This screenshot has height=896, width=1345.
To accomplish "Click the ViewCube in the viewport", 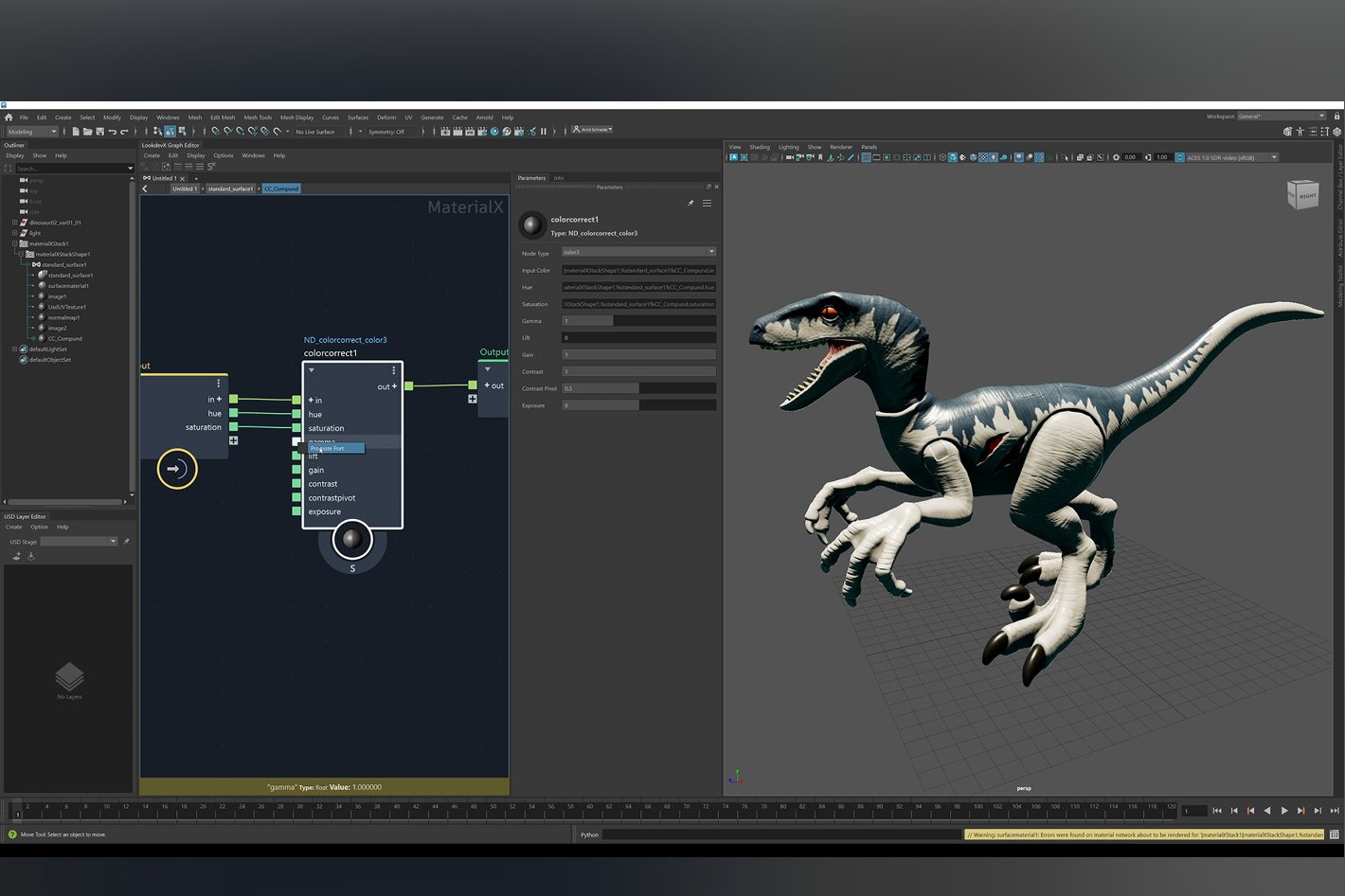I will pos(1302,195).
